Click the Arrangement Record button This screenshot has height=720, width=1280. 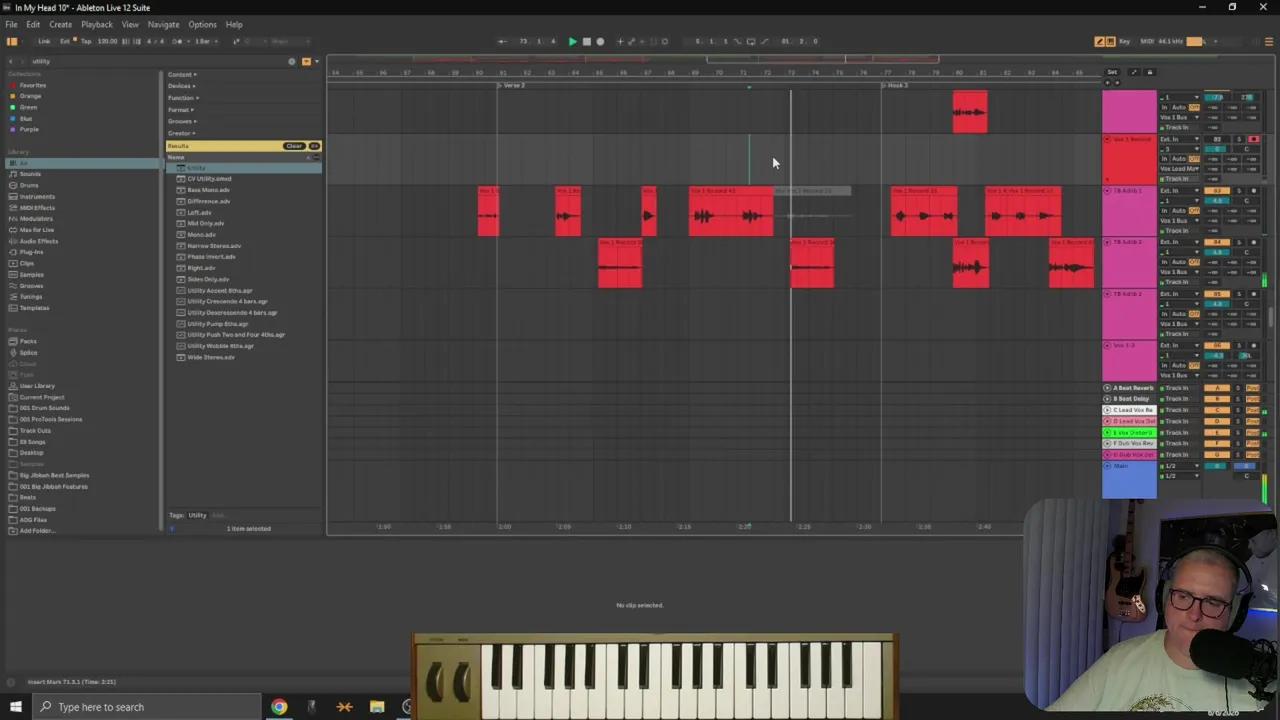coord(600,41)
